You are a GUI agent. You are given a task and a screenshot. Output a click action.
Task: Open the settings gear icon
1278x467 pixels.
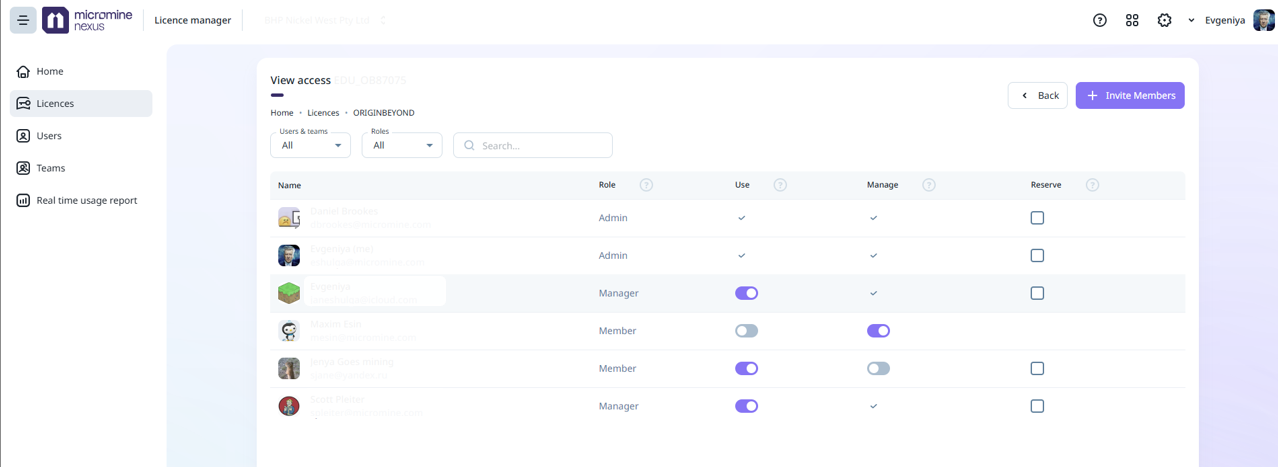coord(1164,20)
